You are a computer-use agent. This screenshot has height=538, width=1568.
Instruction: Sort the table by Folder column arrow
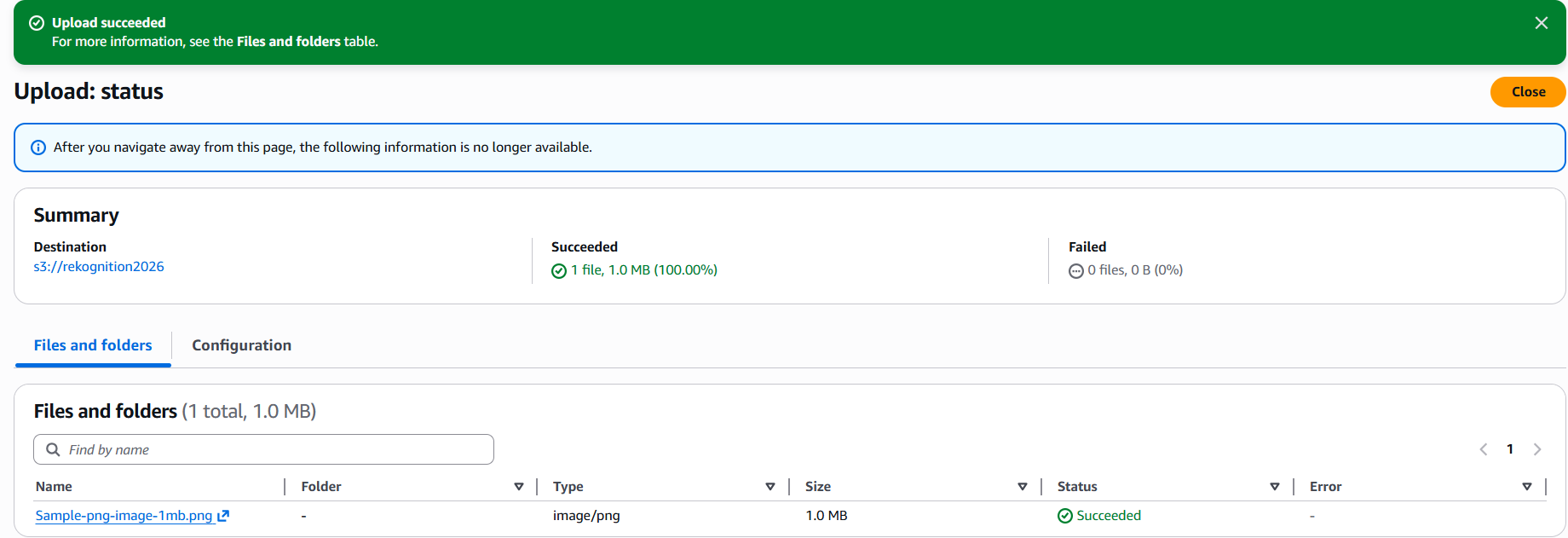pos(518,487)
